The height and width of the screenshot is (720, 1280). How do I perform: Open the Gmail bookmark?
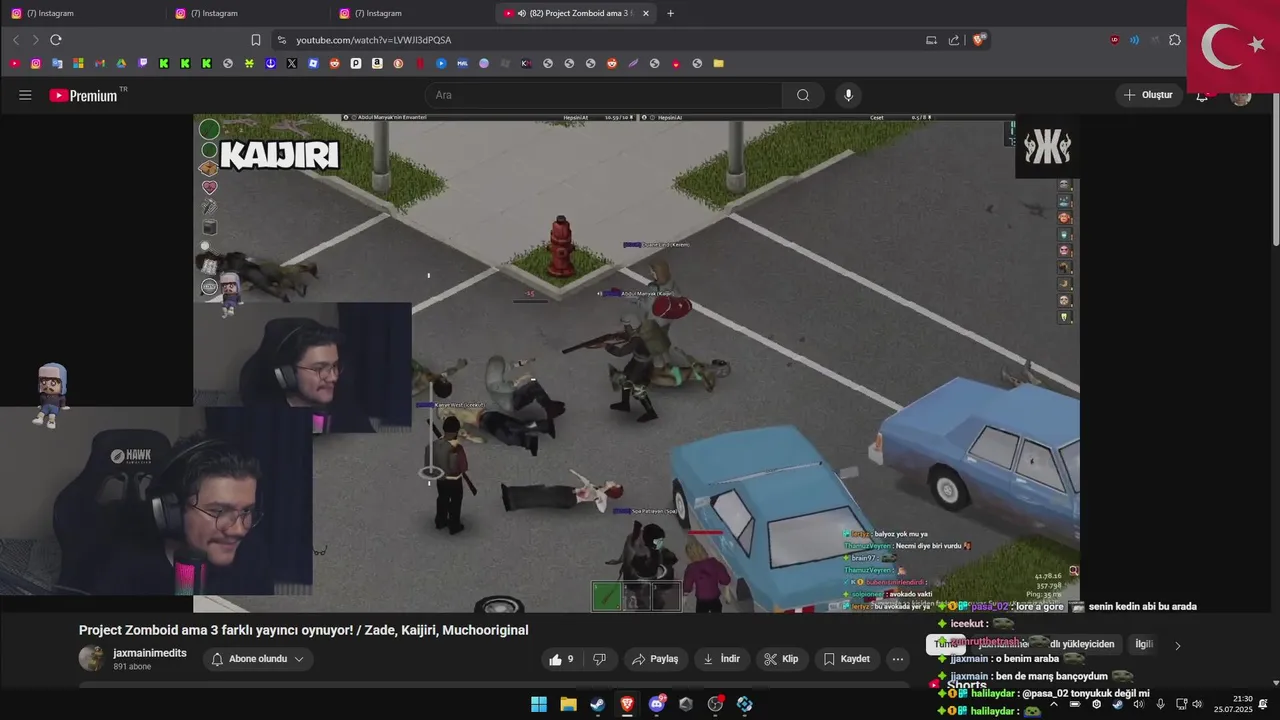(100, 63)
